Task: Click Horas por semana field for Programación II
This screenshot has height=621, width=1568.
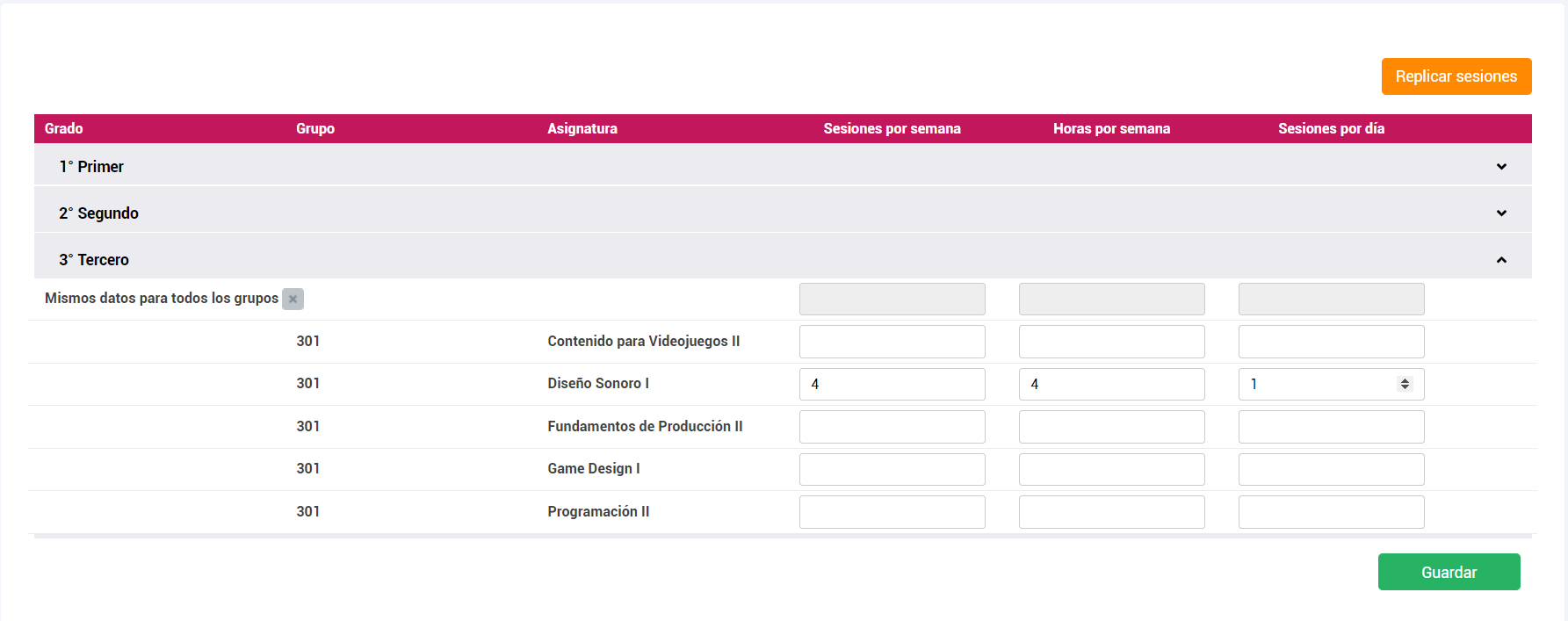Action: click(1111, 512)
